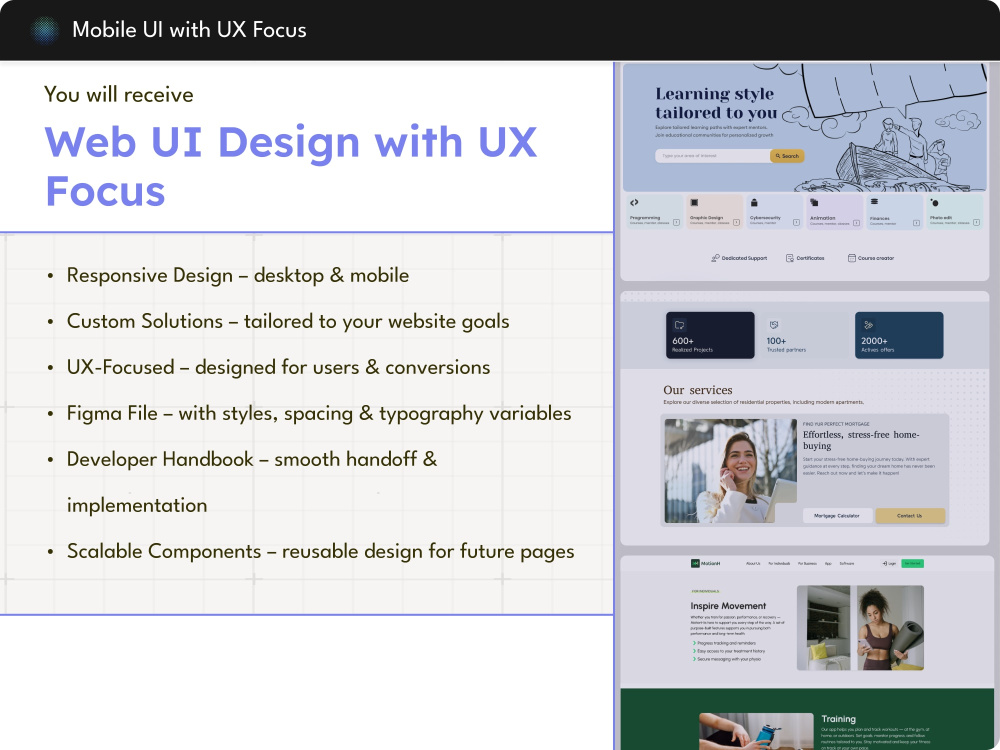1000x750 pixels.
Task: Click the 'Scalable Components' bullet point
Action: click(x=321, y=551)
